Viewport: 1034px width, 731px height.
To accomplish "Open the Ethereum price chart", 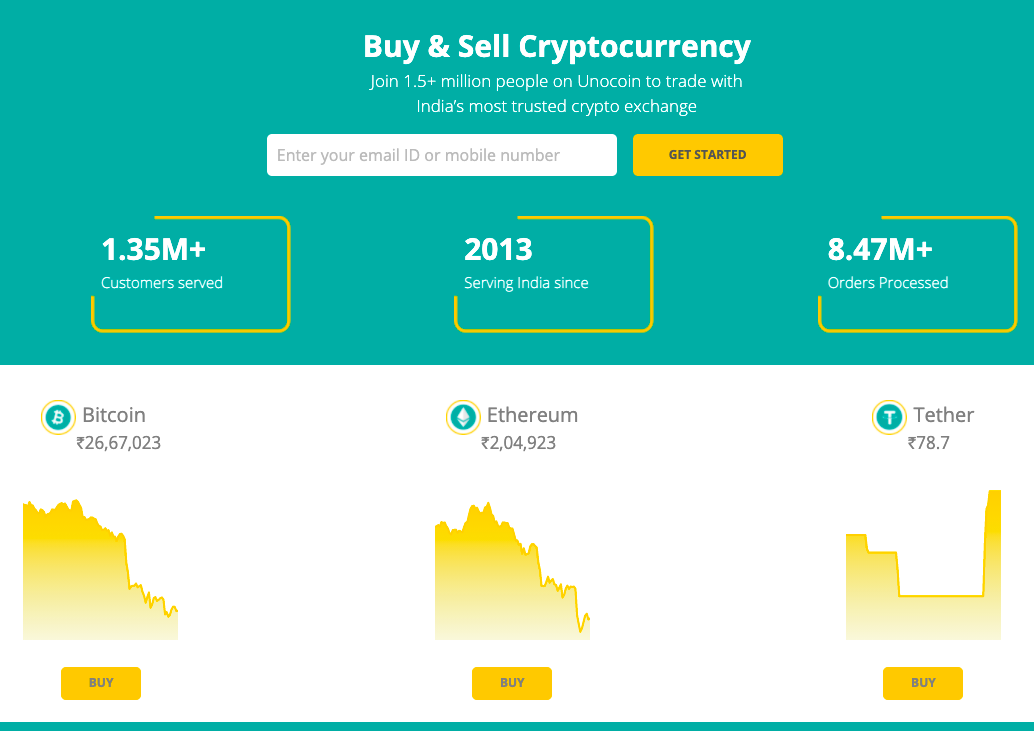I will [x=512, y=571].
